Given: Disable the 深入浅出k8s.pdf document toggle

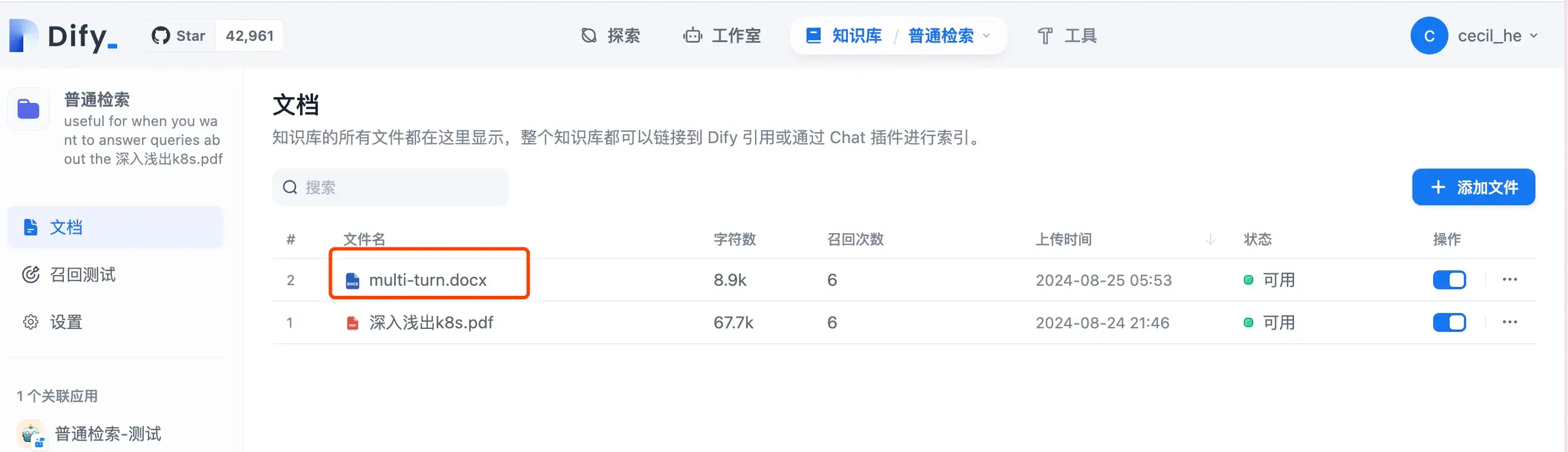Looking at the screenshot, I should click(x=1449, y=322).
